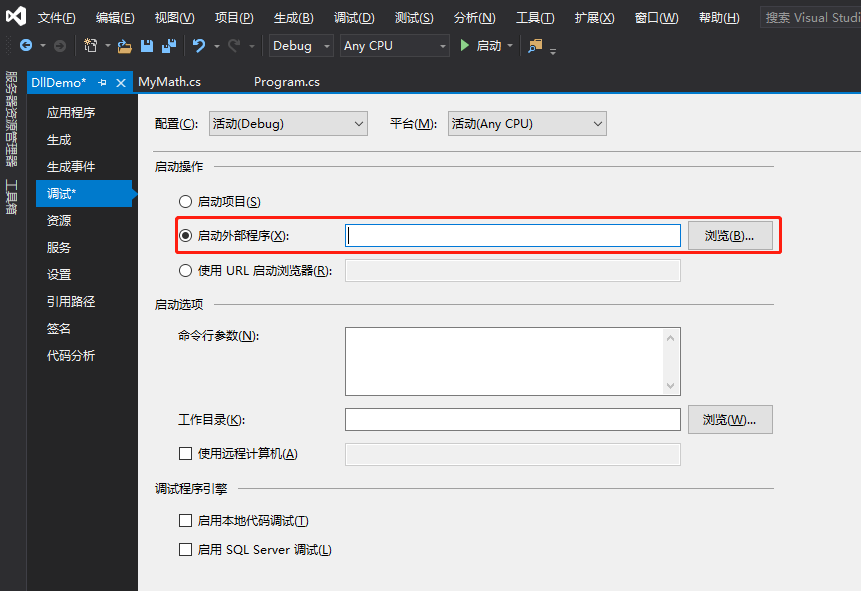
Task: Select the 设置 properties page
Action: (59, 274)
